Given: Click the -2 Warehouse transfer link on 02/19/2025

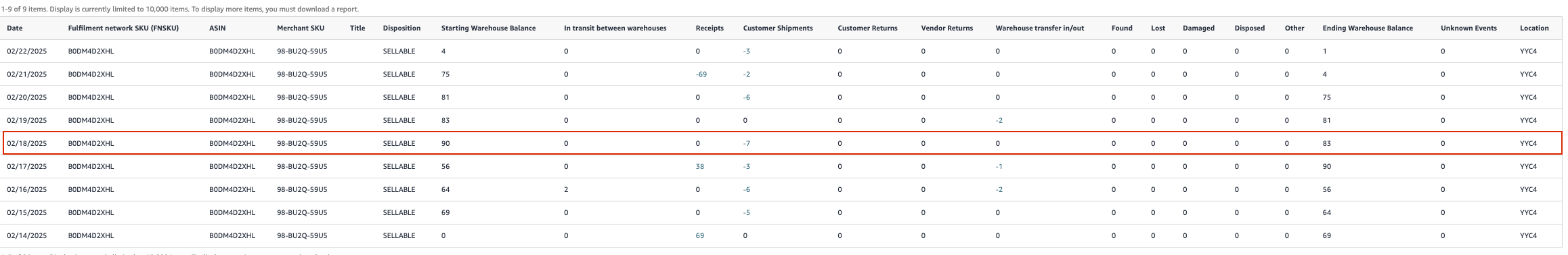Looking at the screenshot, I should coord(999,120).
